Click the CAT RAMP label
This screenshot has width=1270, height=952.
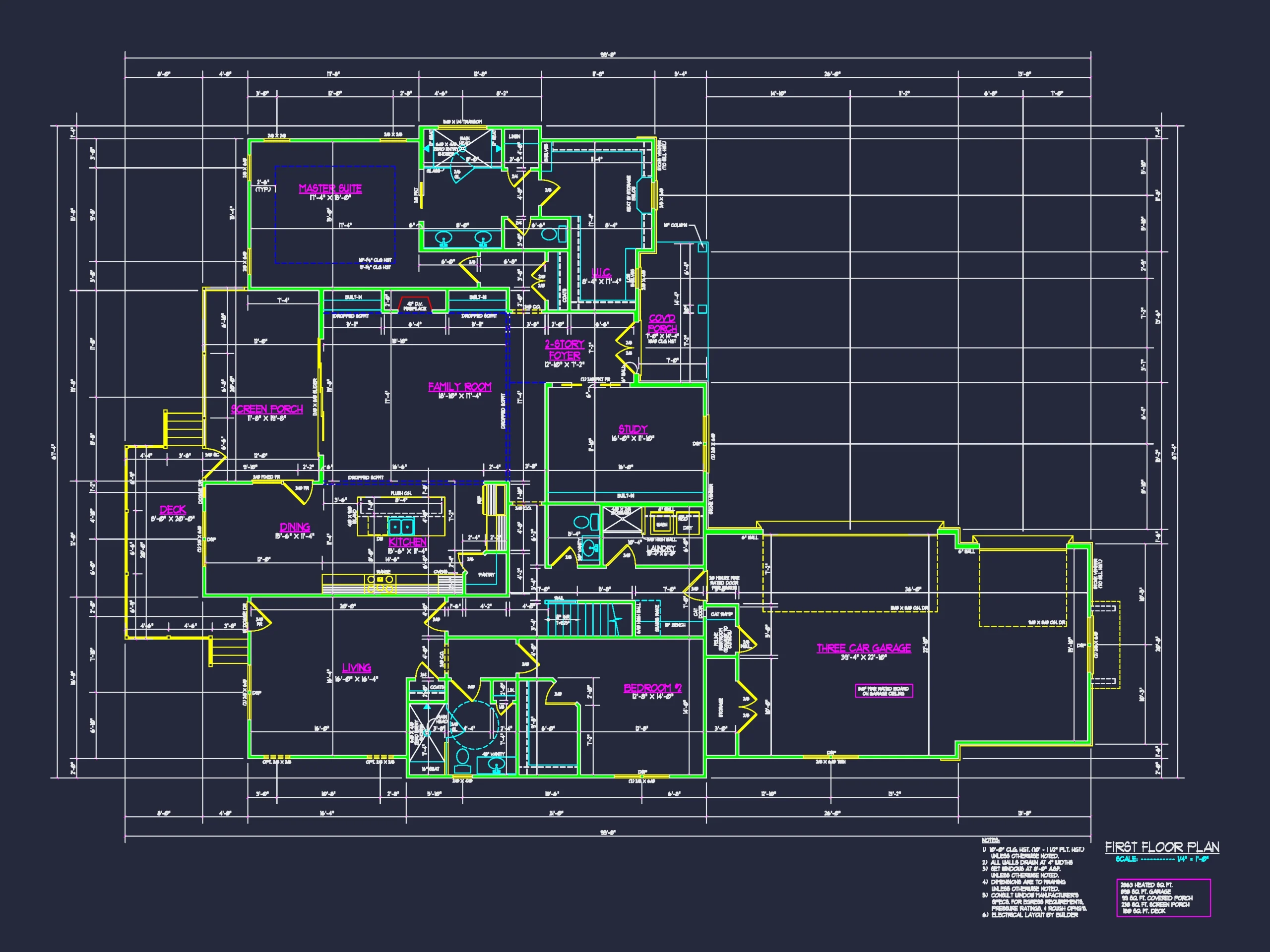pos(722,614)
